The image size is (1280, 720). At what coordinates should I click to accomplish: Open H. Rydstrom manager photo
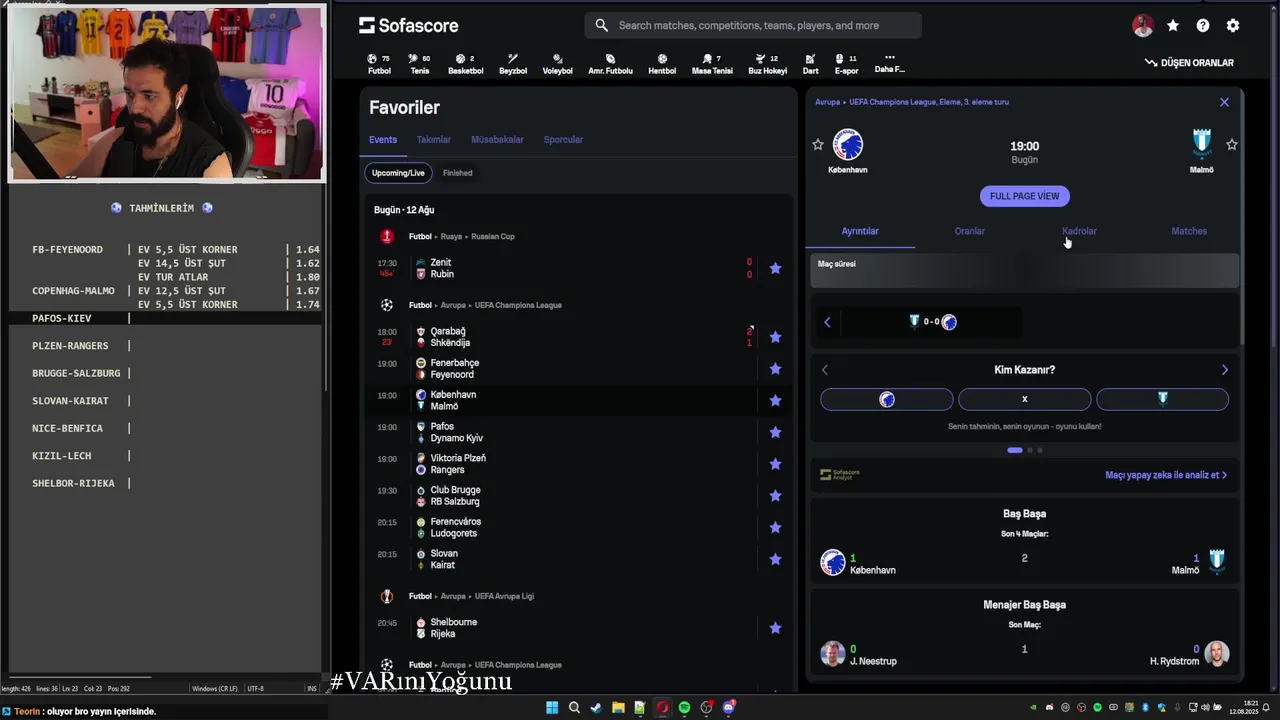1217,654
